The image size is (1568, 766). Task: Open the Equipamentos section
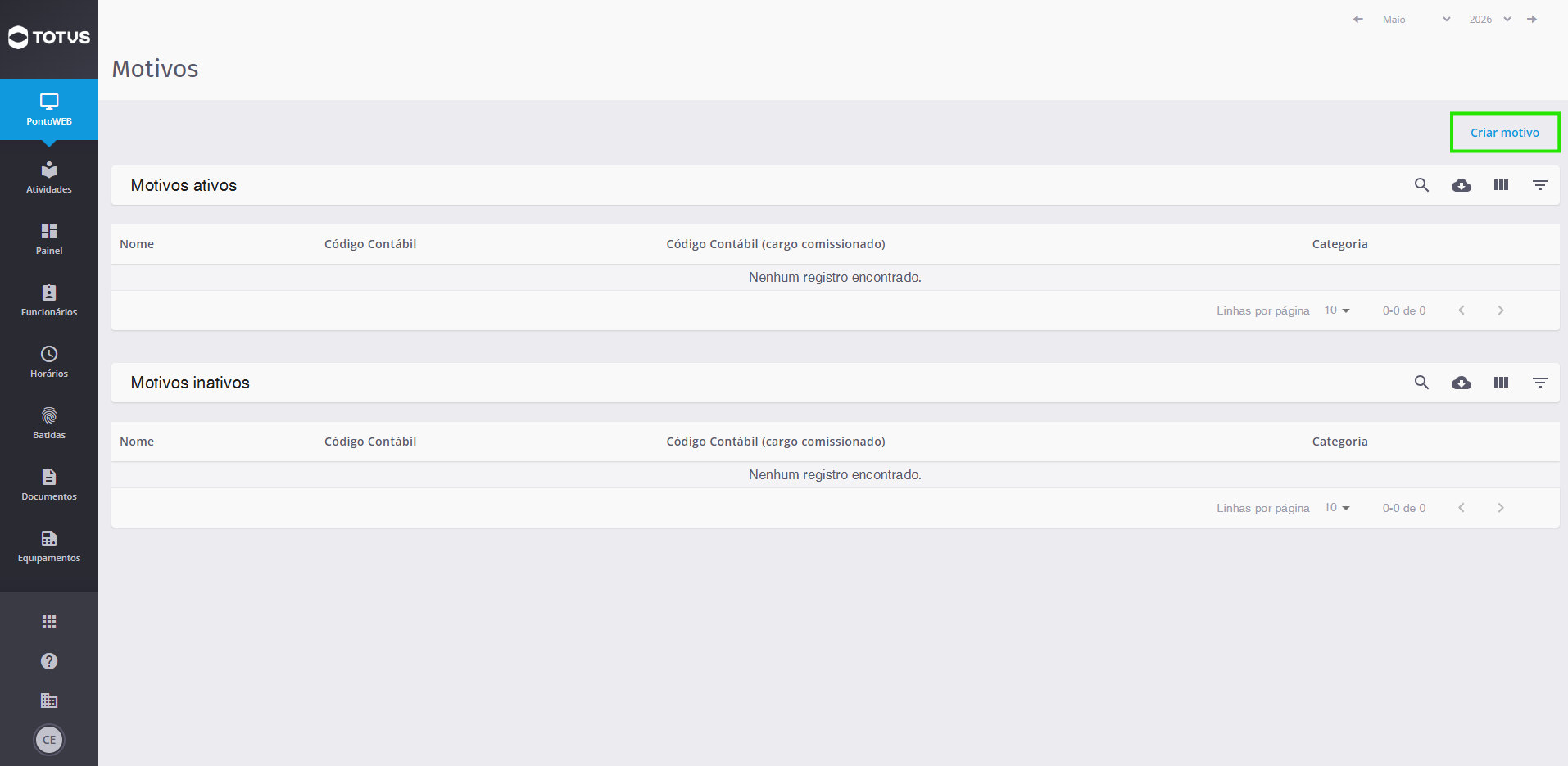(x=49, y=546)
